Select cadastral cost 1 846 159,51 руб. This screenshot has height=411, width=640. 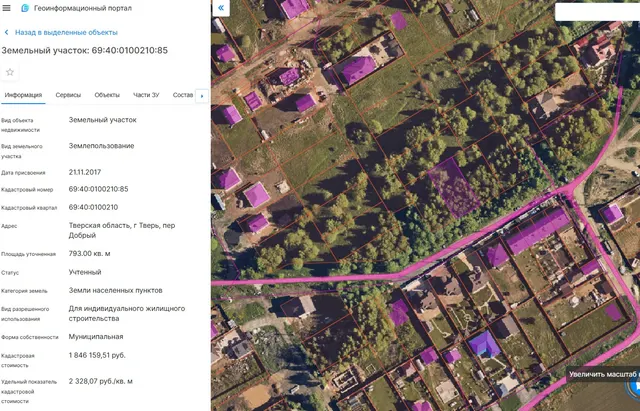tap(97, 355)
